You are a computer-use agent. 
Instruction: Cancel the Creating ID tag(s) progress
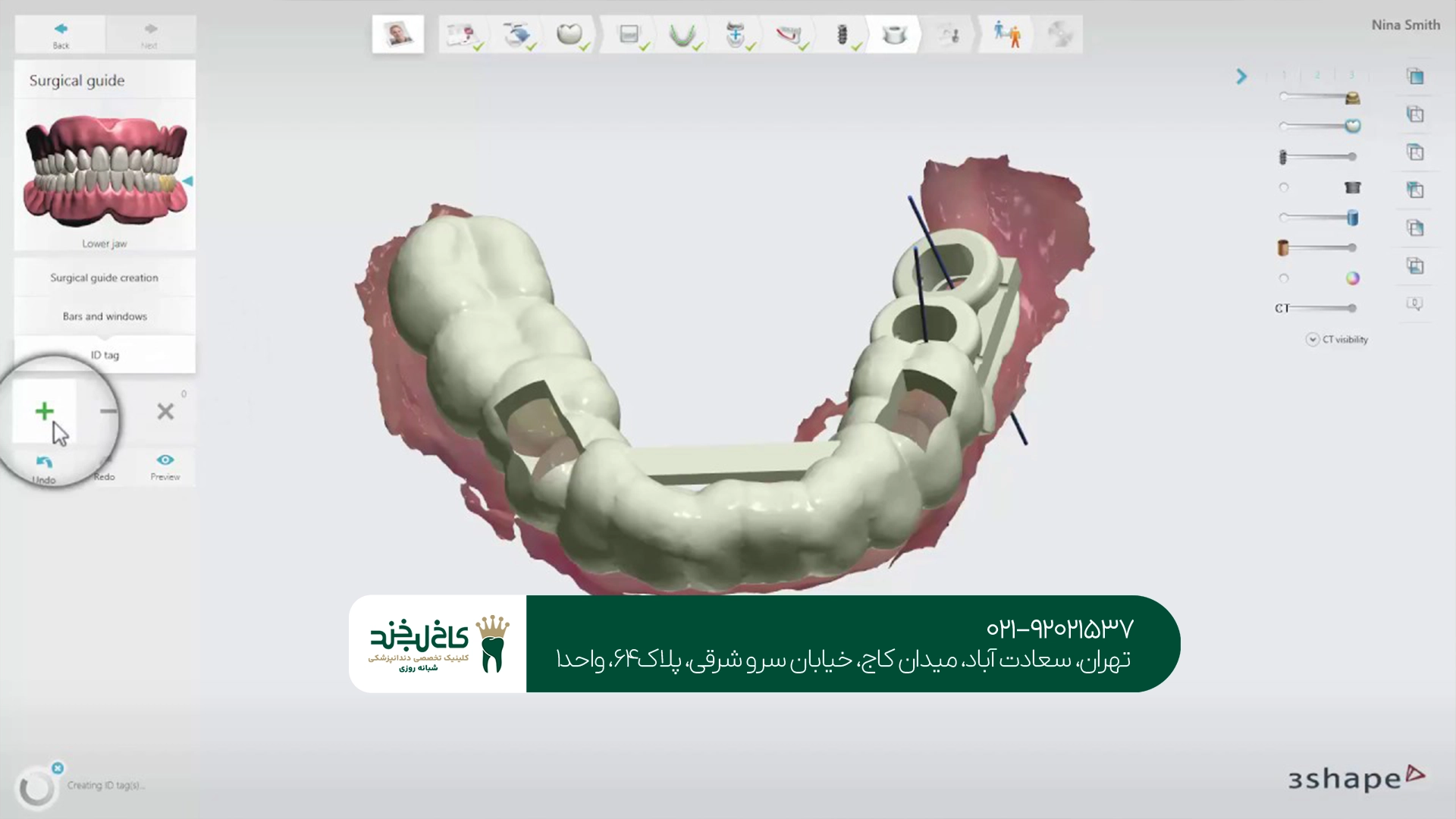click(58, 768)
